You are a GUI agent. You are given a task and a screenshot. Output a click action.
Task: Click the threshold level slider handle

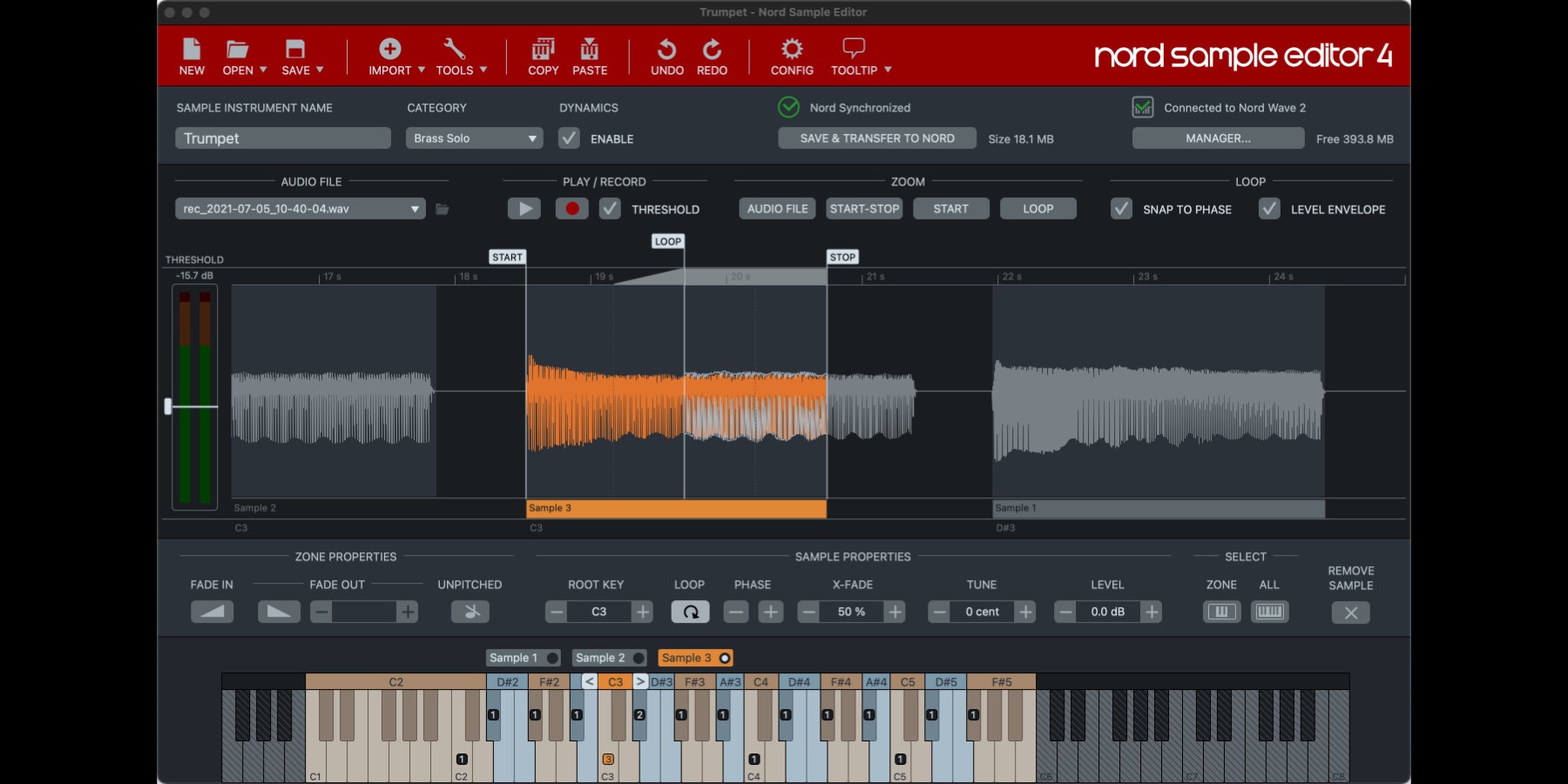click(x=168, y=406)
